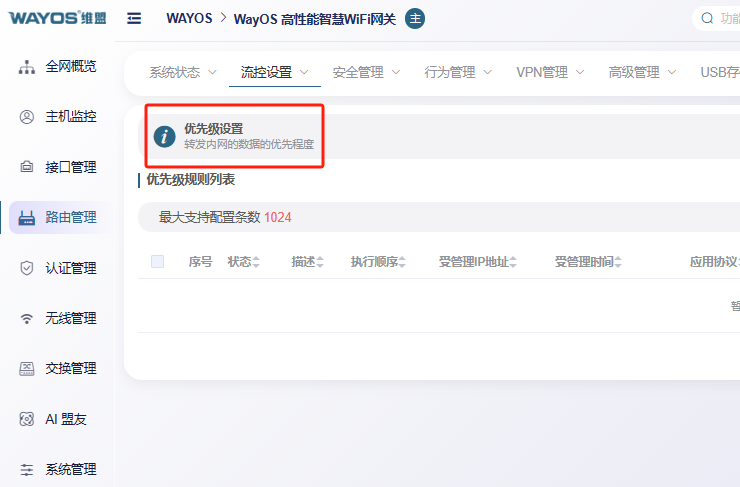The width and height of the screenshot is (740, 487).
Task: Click the blue info icon beside 优先级设置
Action: pos(165,137)
